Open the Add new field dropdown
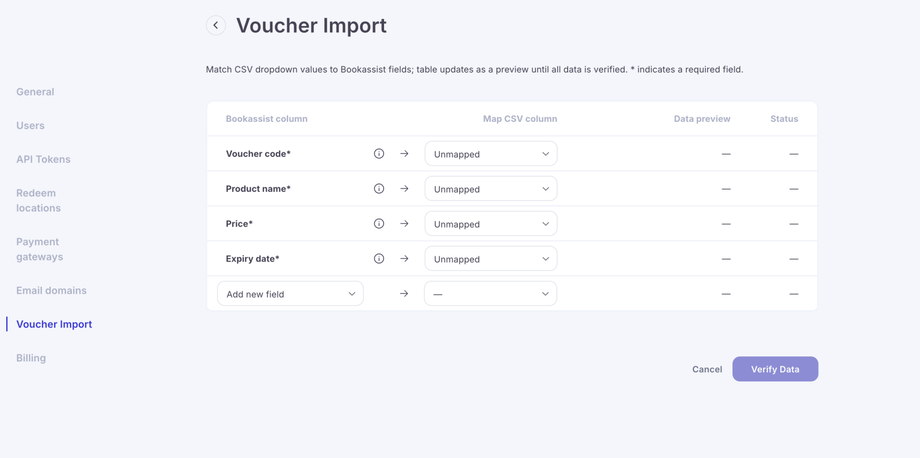 point(290,294)
